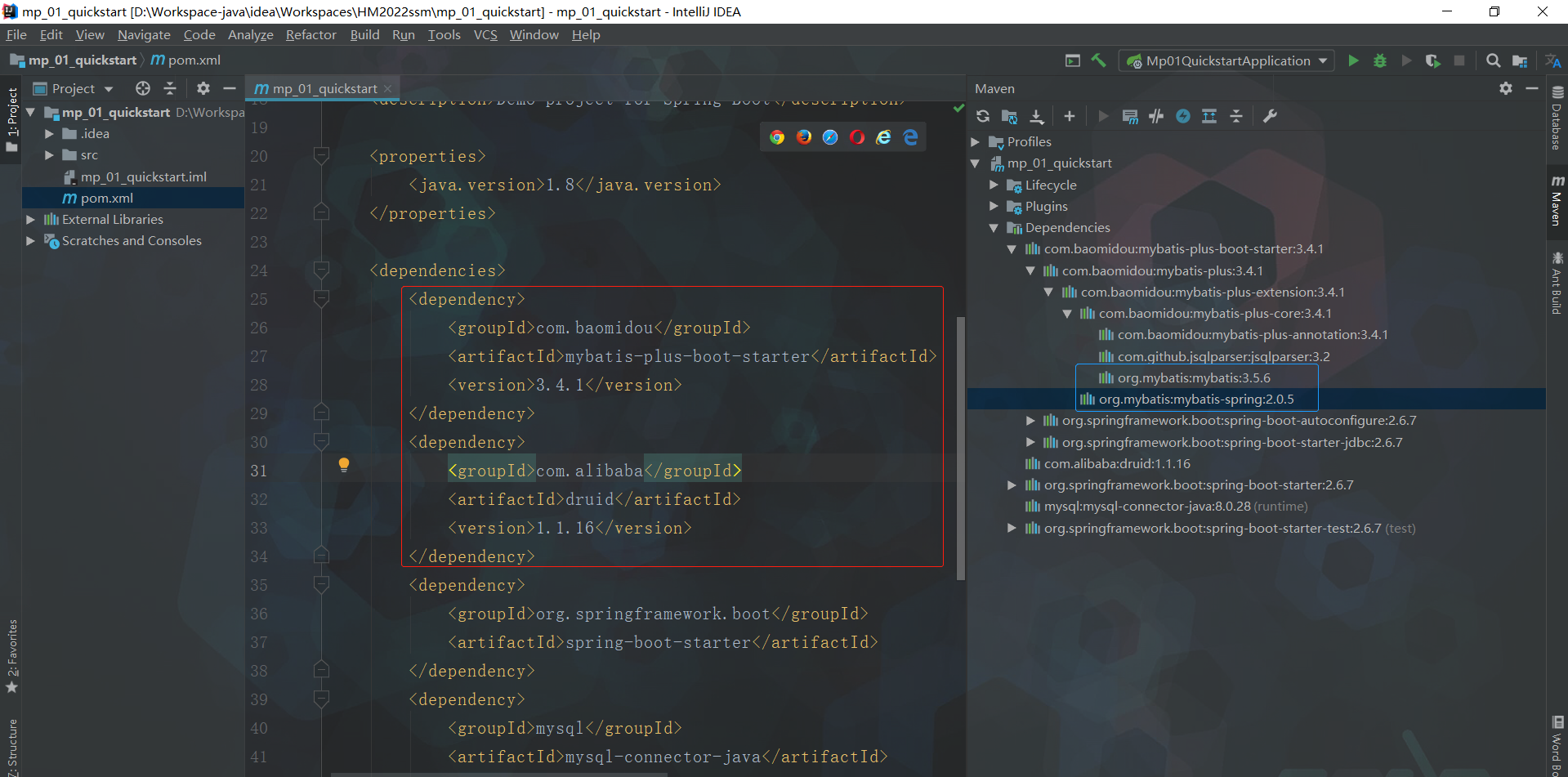Open the Refactor menu
The width and height of the screenshot is (1568, 777).
310,34
